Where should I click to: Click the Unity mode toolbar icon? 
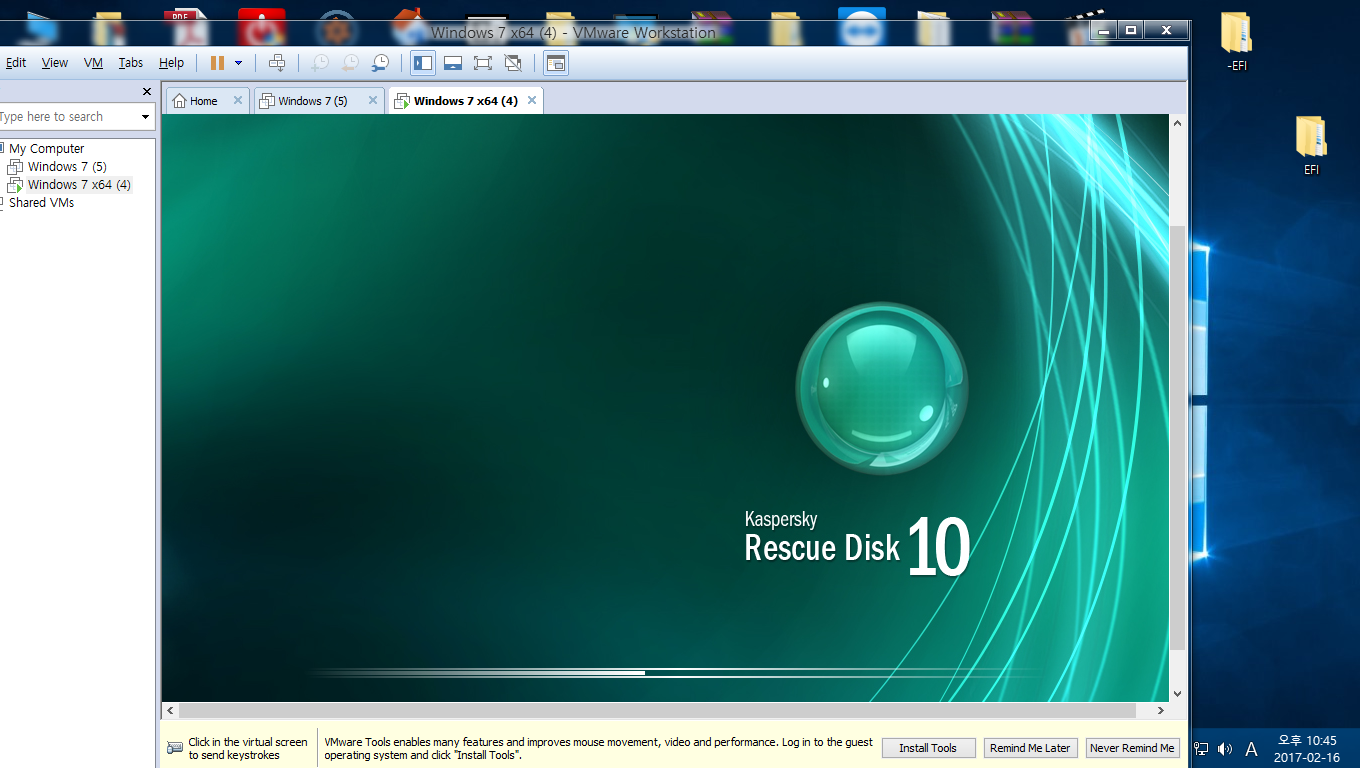point(513,63)
